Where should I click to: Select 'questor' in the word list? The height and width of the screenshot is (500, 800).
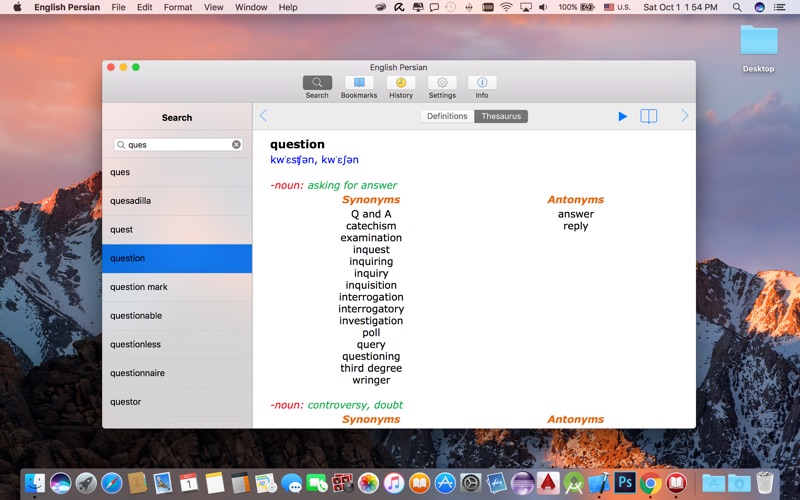(x=177, y=402)
